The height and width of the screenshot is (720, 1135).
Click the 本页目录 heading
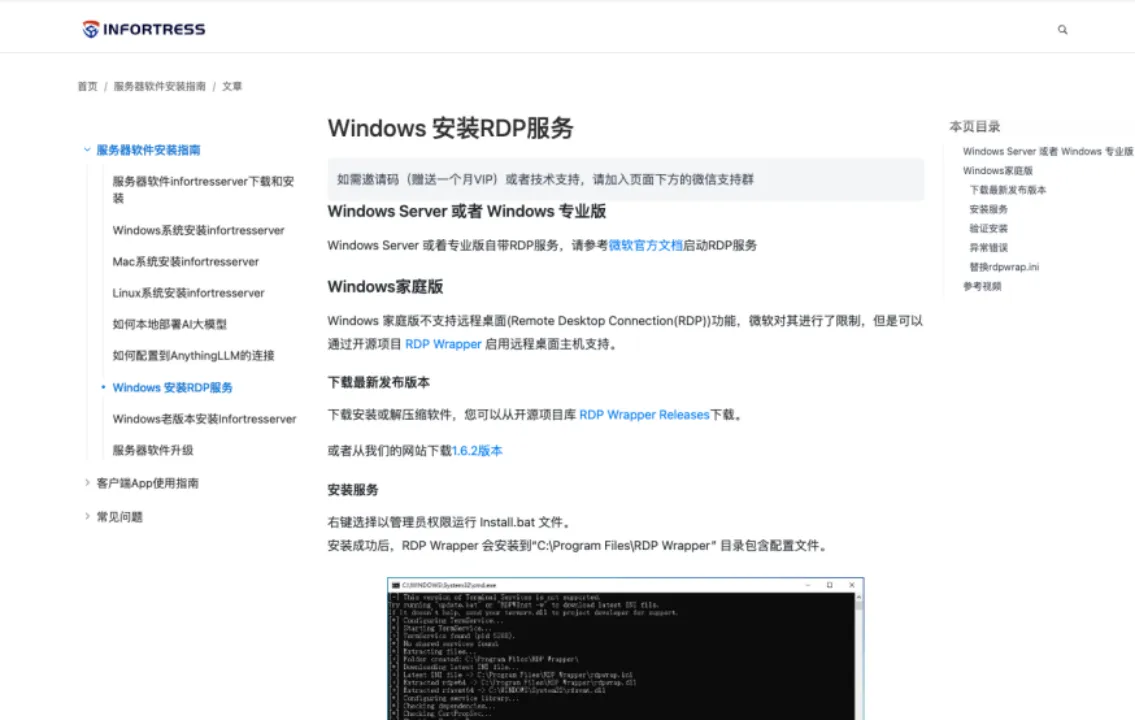coord(974,127)
